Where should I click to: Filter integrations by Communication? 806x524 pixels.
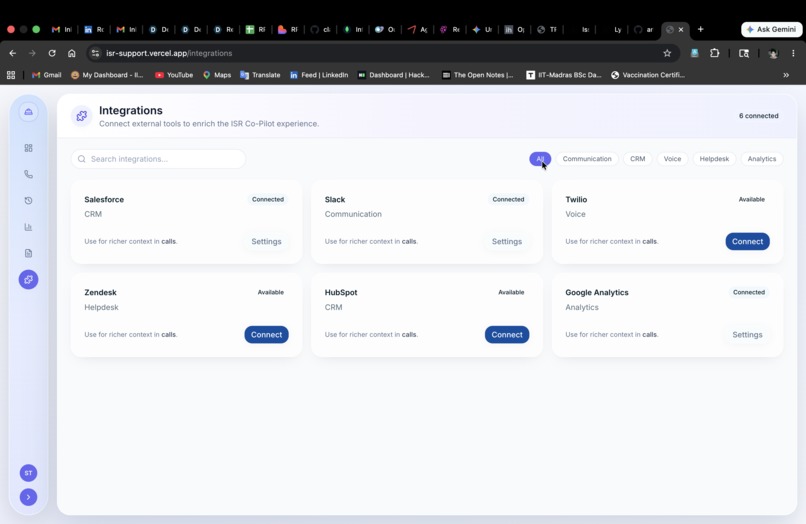coord(587,159)
